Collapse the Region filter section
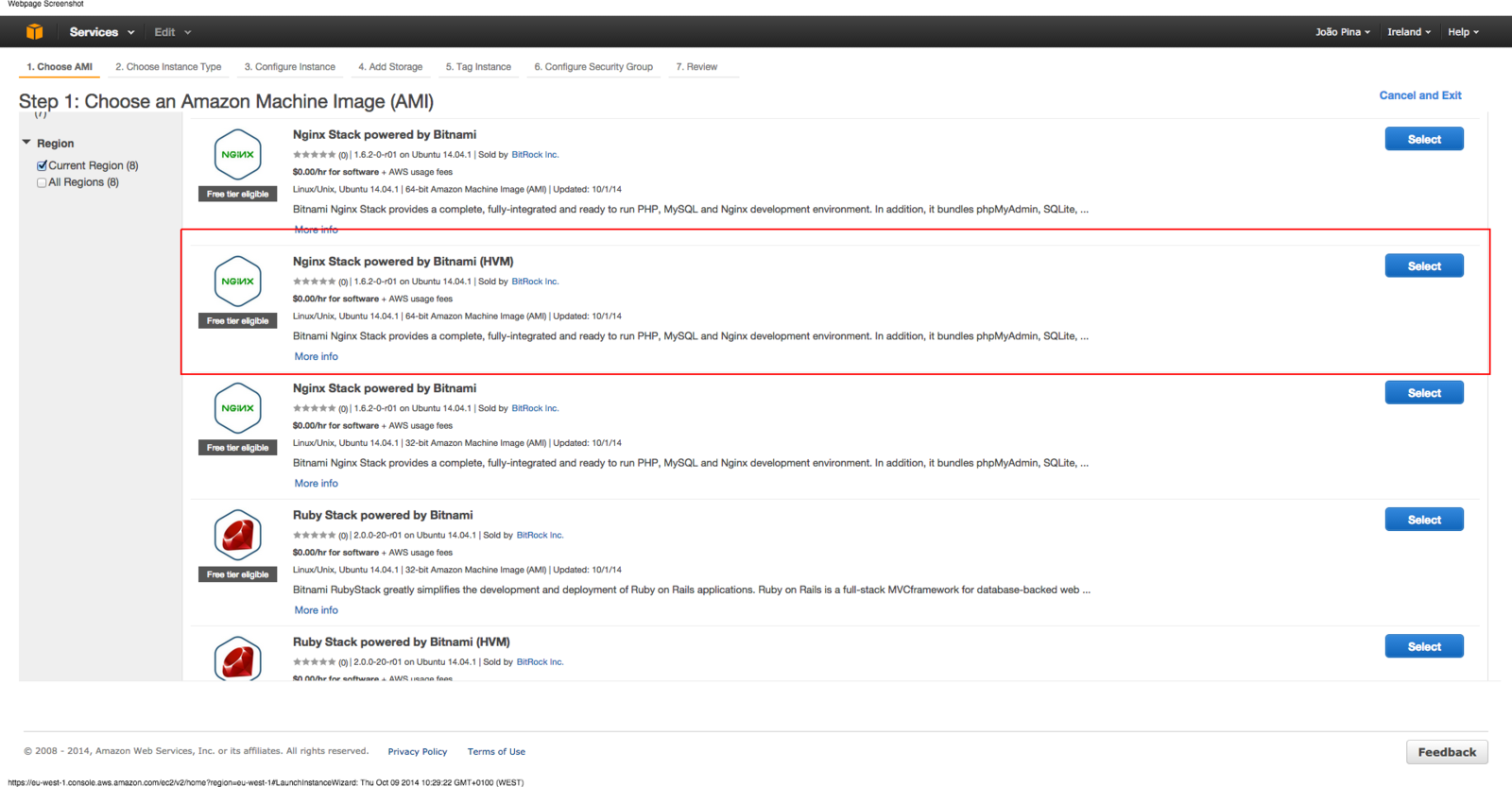The width and height of the screenshot is (1512, 787). [26, 143]
